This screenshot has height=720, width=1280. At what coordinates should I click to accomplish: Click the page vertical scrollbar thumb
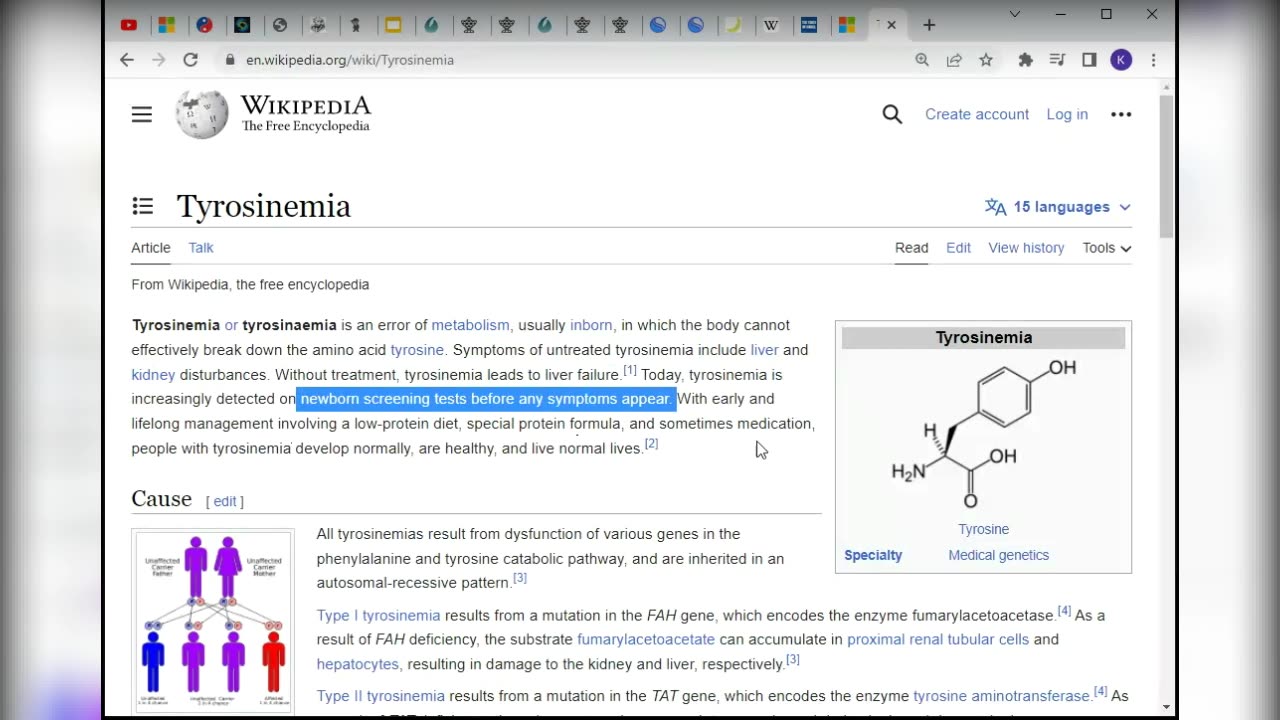[x=1166, y=166]
